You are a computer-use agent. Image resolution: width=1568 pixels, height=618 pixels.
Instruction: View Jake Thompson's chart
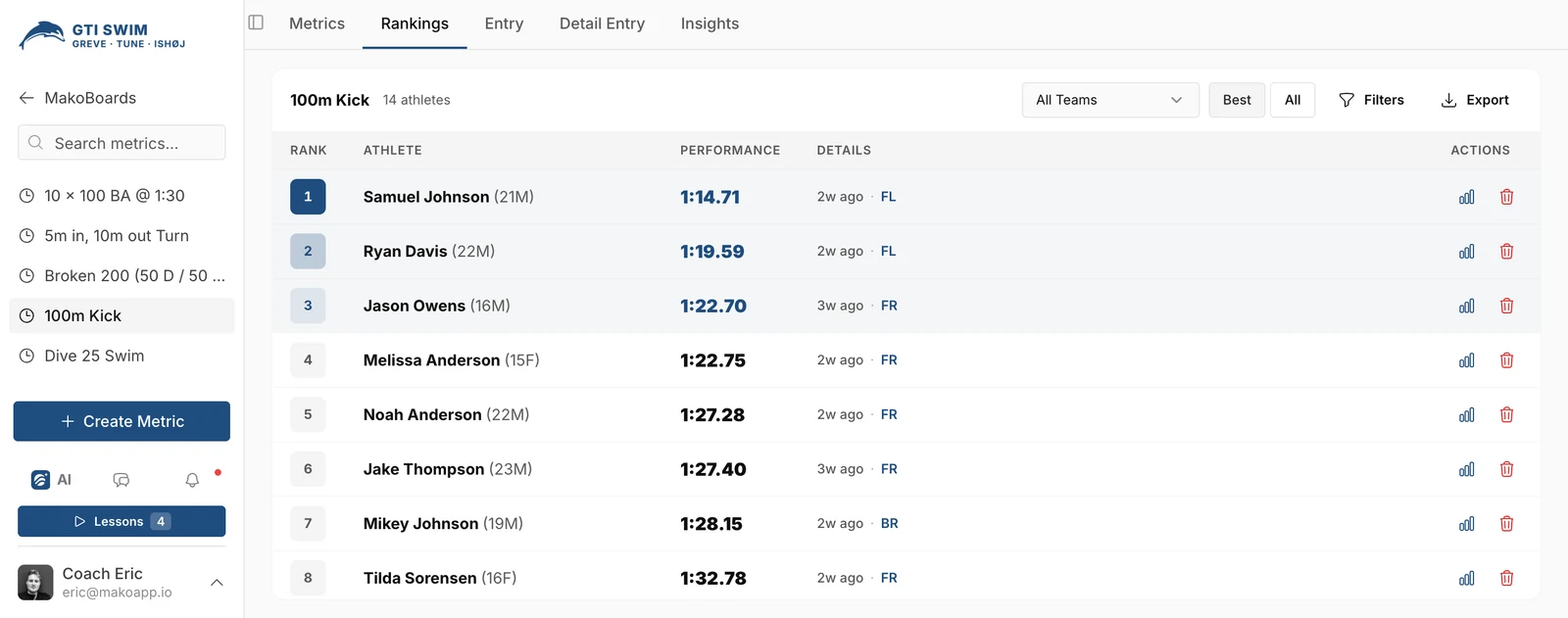[x=1466, y=469]
